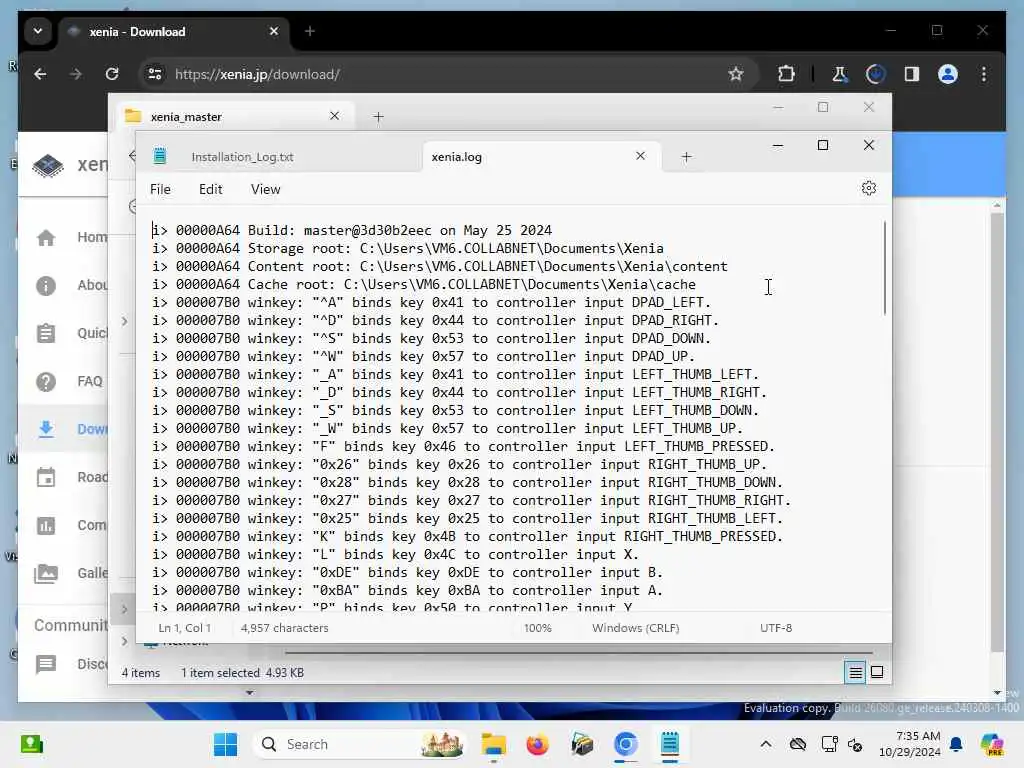Click the taskbar Search box
Viewport: 1024px width, 768px height.
click(360, 744)
